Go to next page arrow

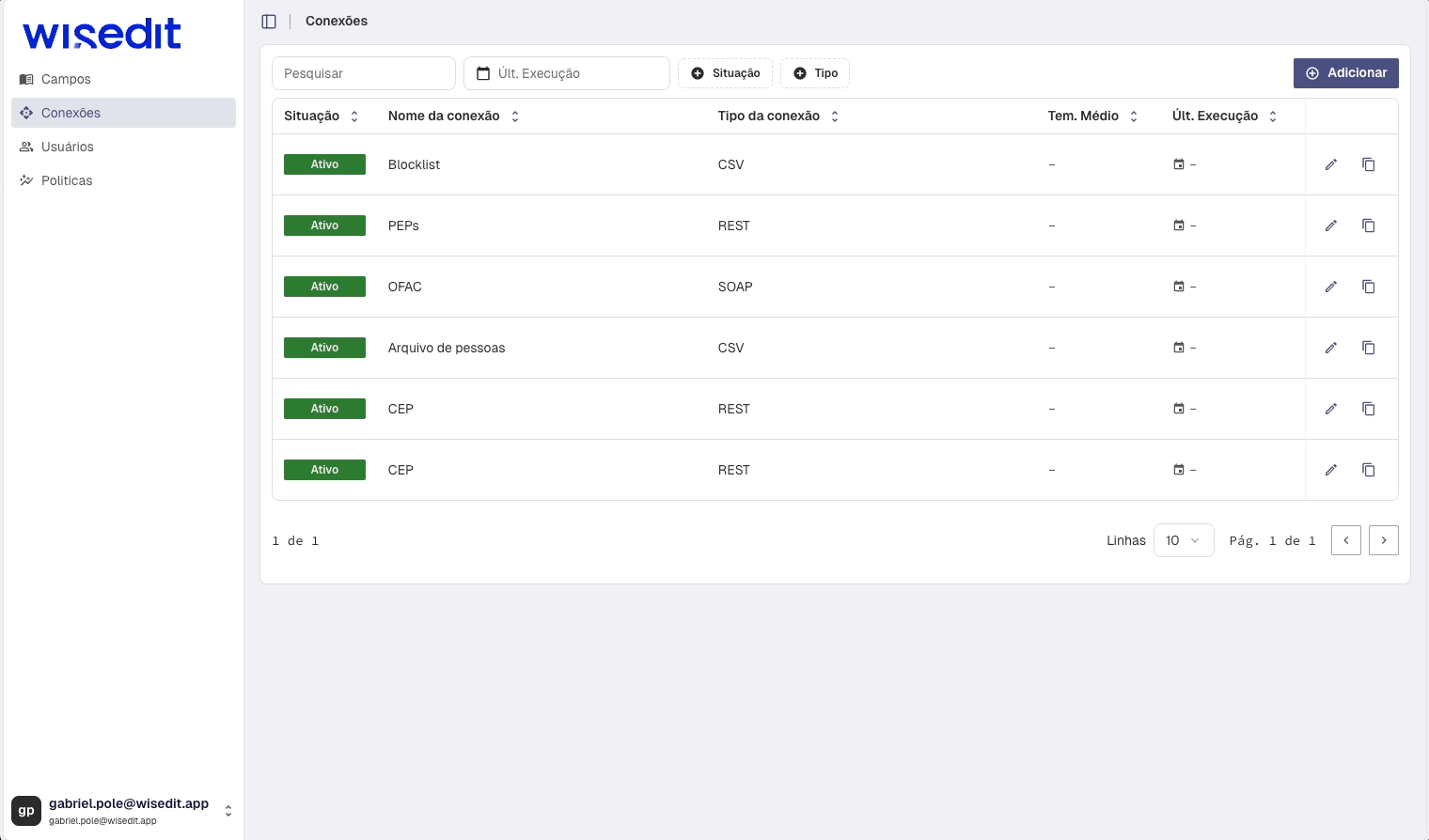[1383, 540]
